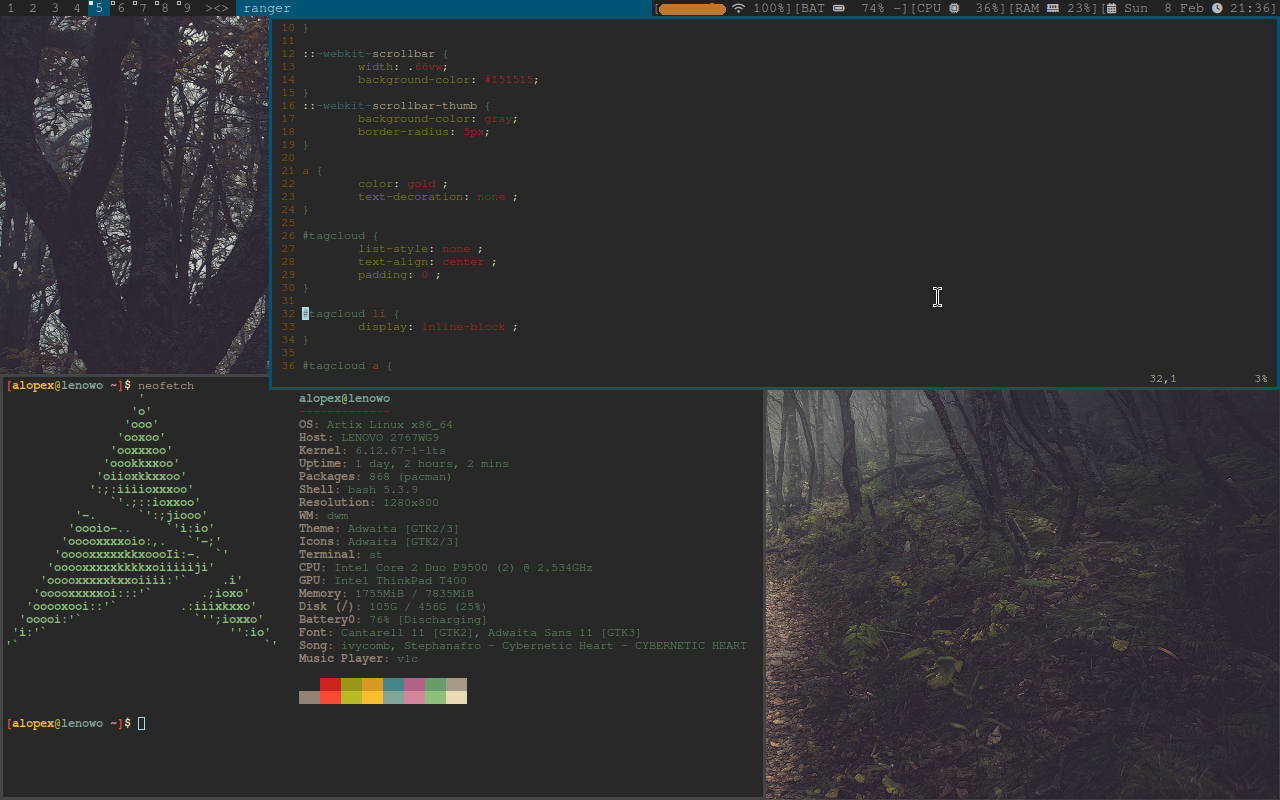Click the 'center' text-align value
The image size is (1280, 800).
click(464, 262)
